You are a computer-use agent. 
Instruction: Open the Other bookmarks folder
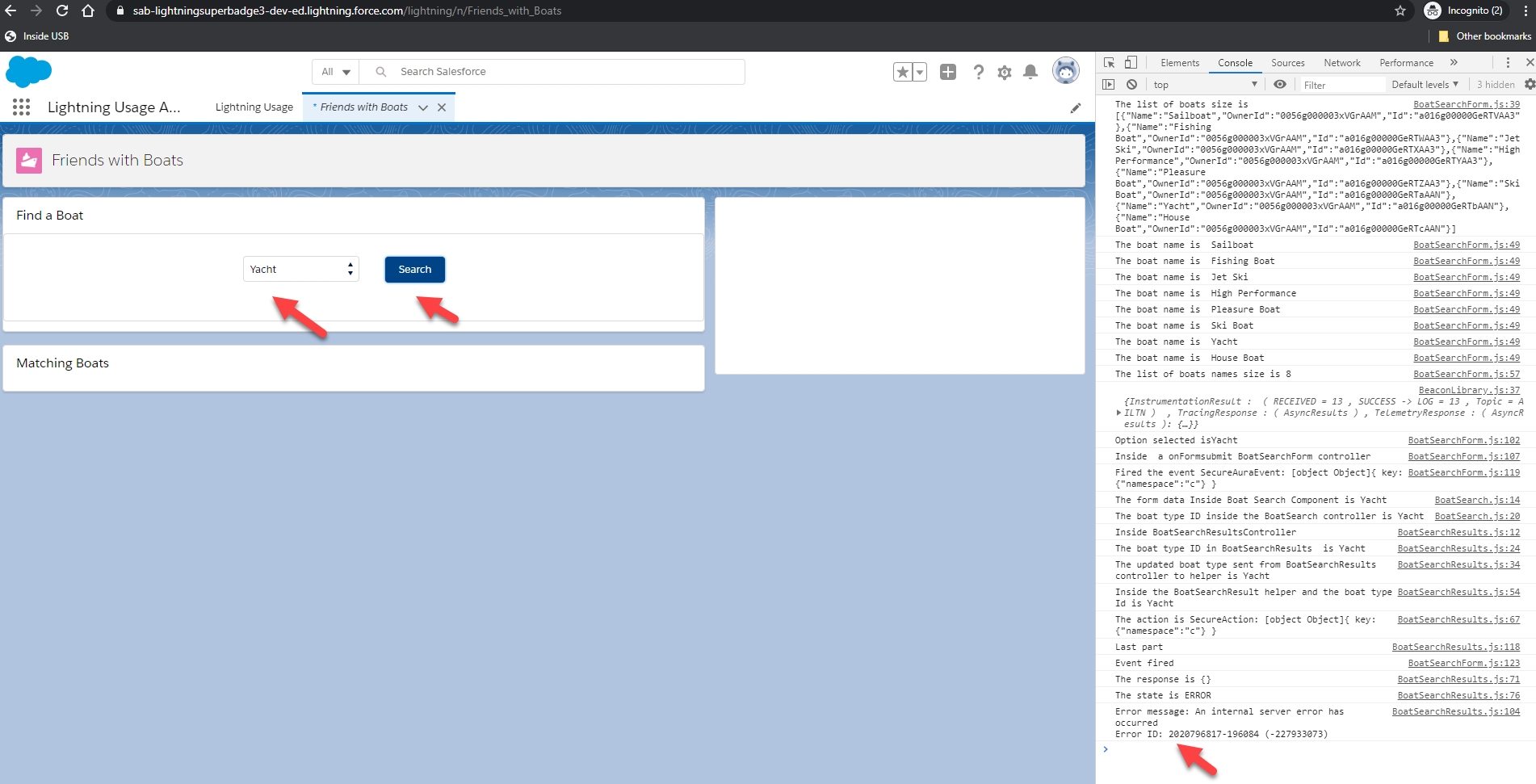tap(1484, 36)
